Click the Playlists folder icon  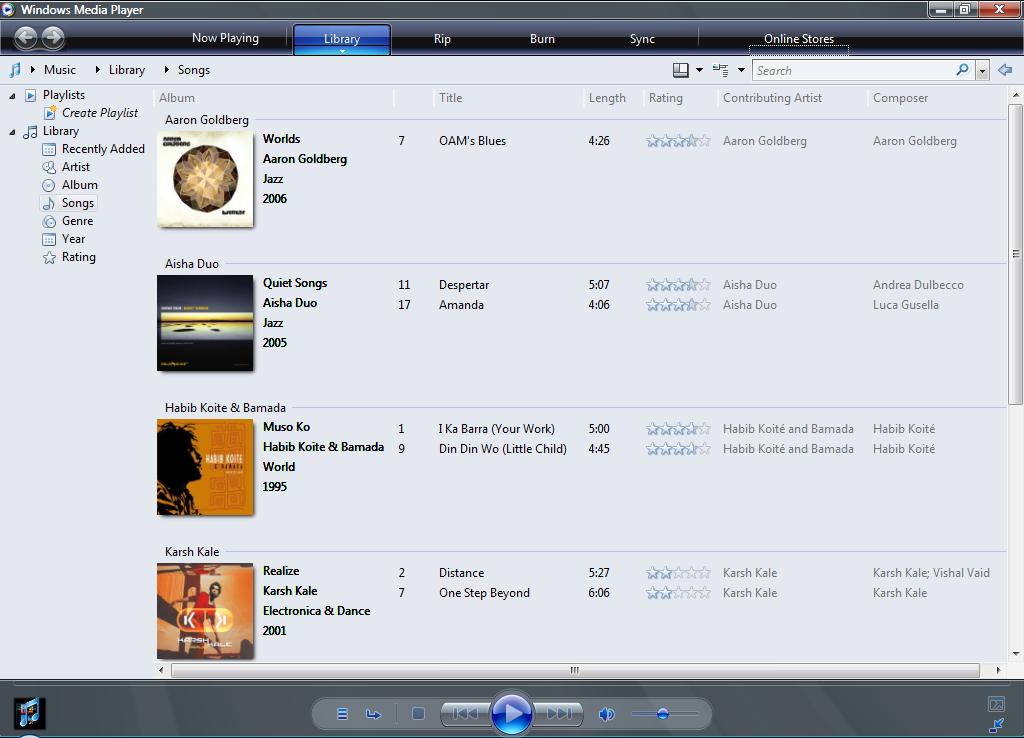[31, 95]
